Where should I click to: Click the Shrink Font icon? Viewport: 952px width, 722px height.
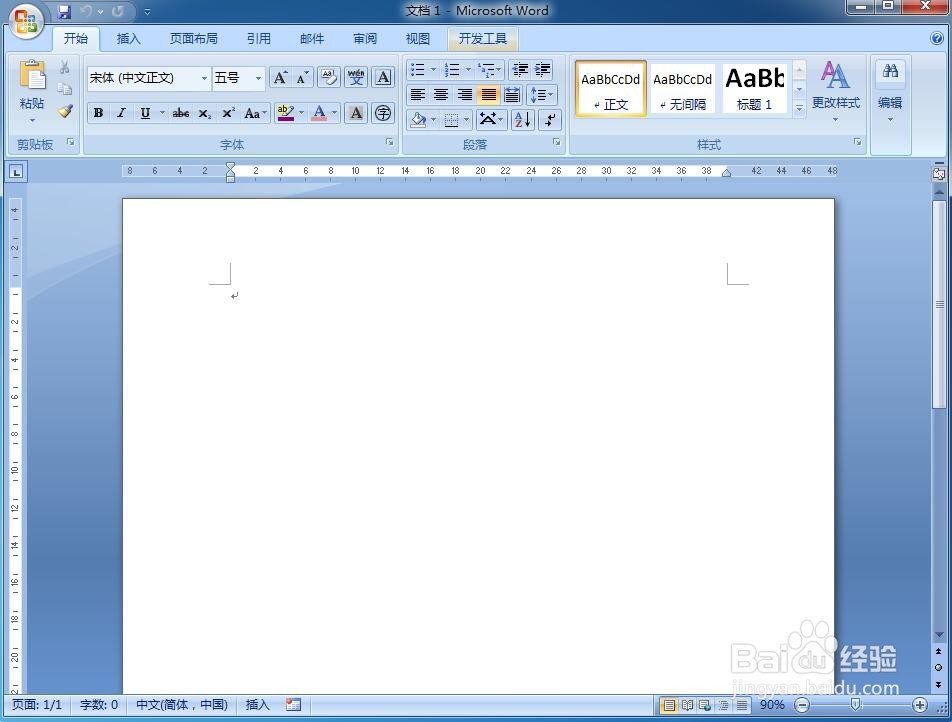point(302,78)
